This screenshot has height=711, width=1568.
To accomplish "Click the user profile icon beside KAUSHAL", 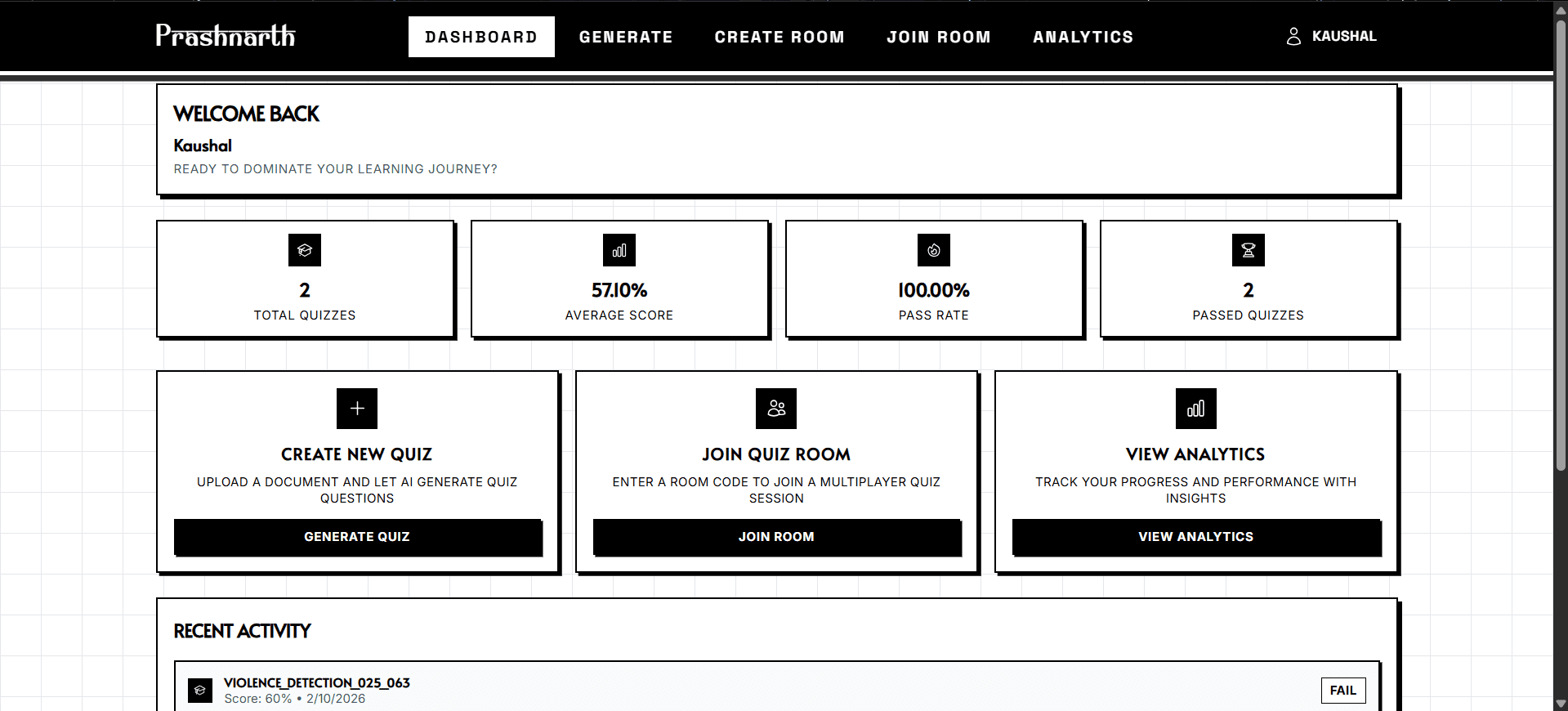I will [1293, 37].
